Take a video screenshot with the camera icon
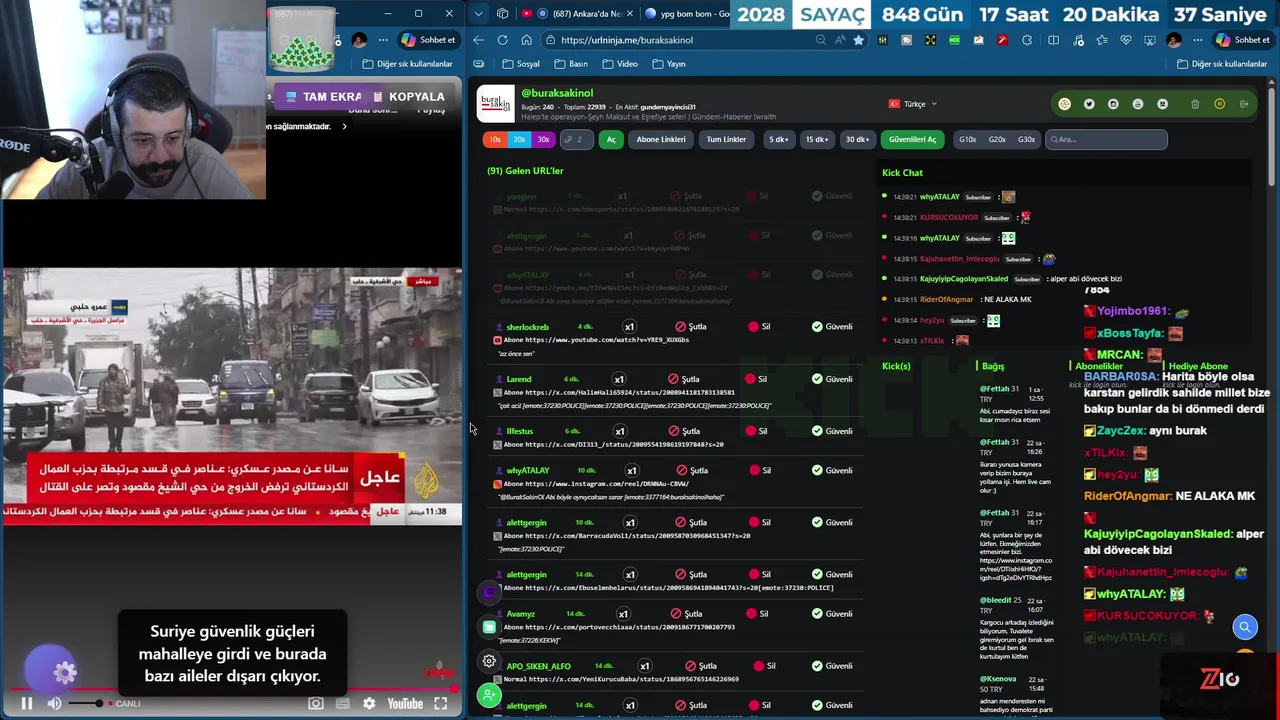1280x720 pixels. tap(316, 704)
